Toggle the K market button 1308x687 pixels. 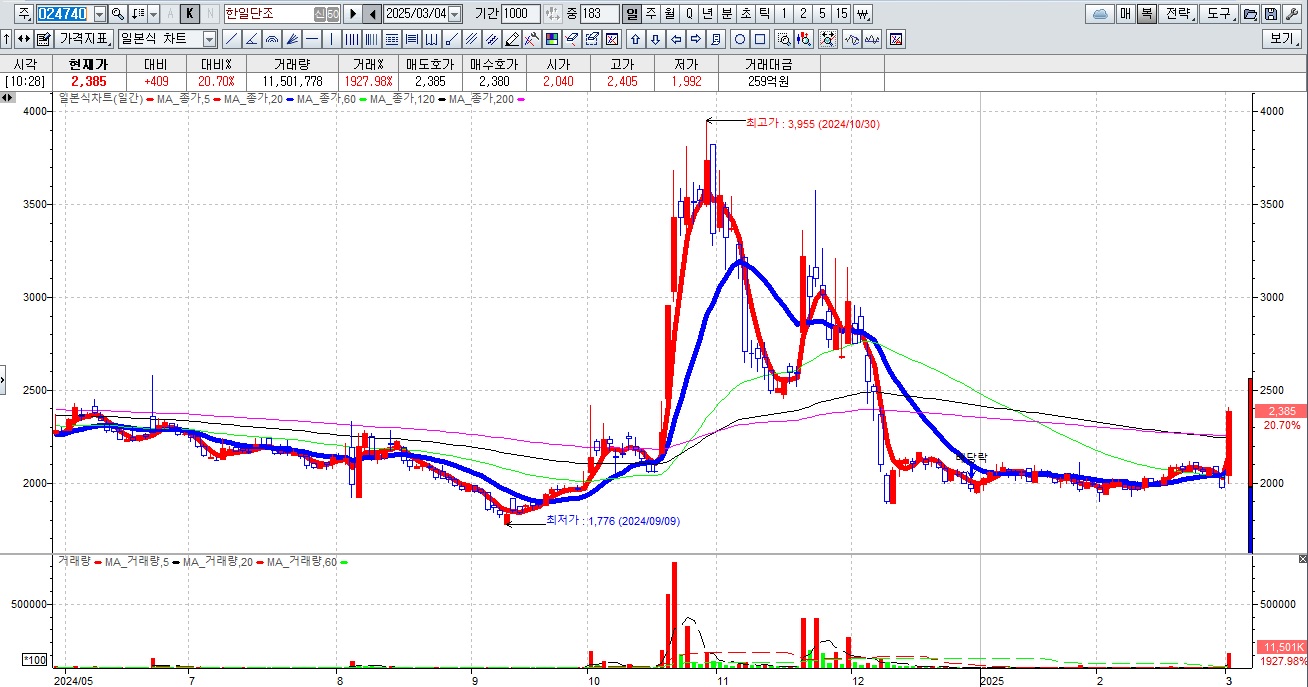pyautogui.click(x=189, y=14)
